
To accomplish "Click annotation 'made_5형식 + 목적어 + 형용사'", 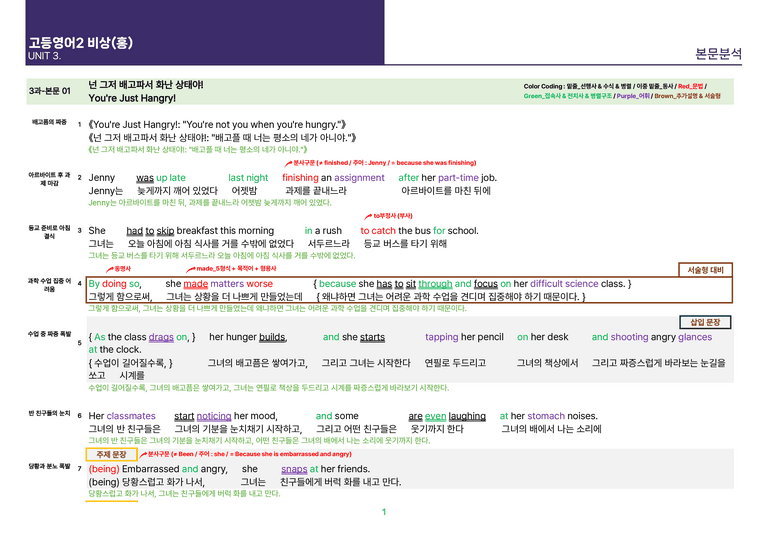I will click(x=236, y=269).
